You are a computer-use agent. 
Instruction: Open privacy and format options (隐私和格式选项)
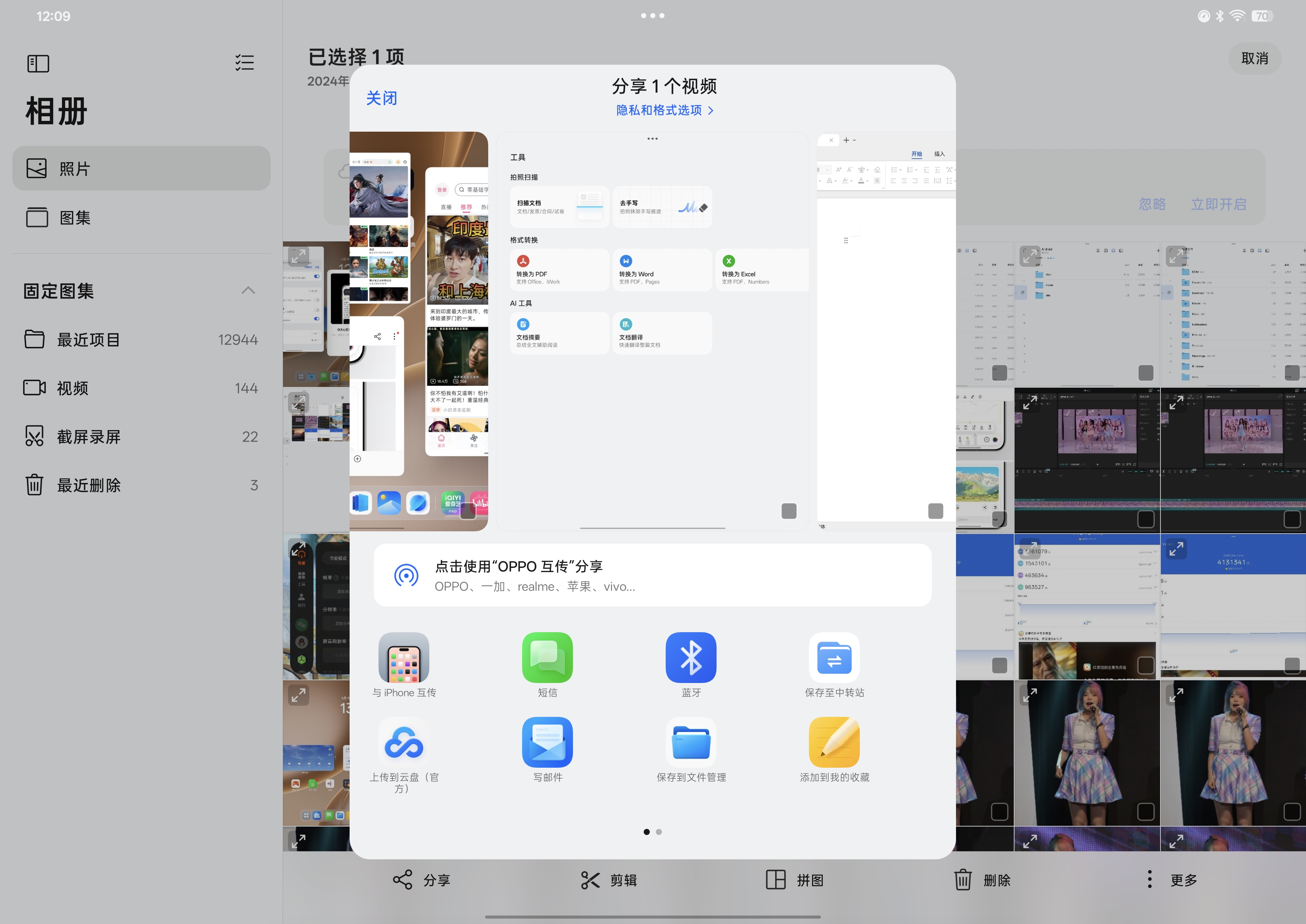(664, 110)
